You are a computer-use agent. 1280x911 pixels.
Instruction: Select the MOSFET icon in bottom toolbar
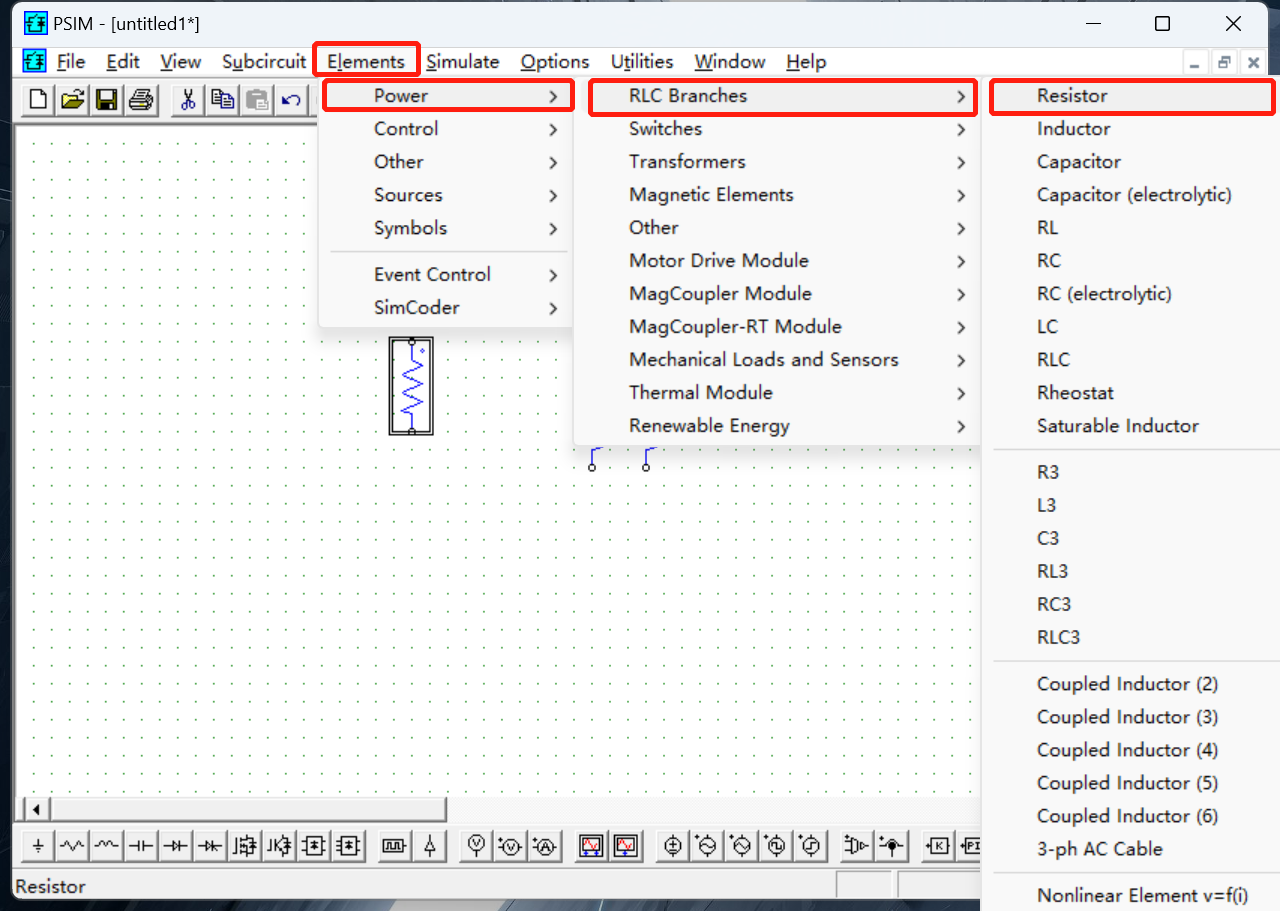coord(244,846)
